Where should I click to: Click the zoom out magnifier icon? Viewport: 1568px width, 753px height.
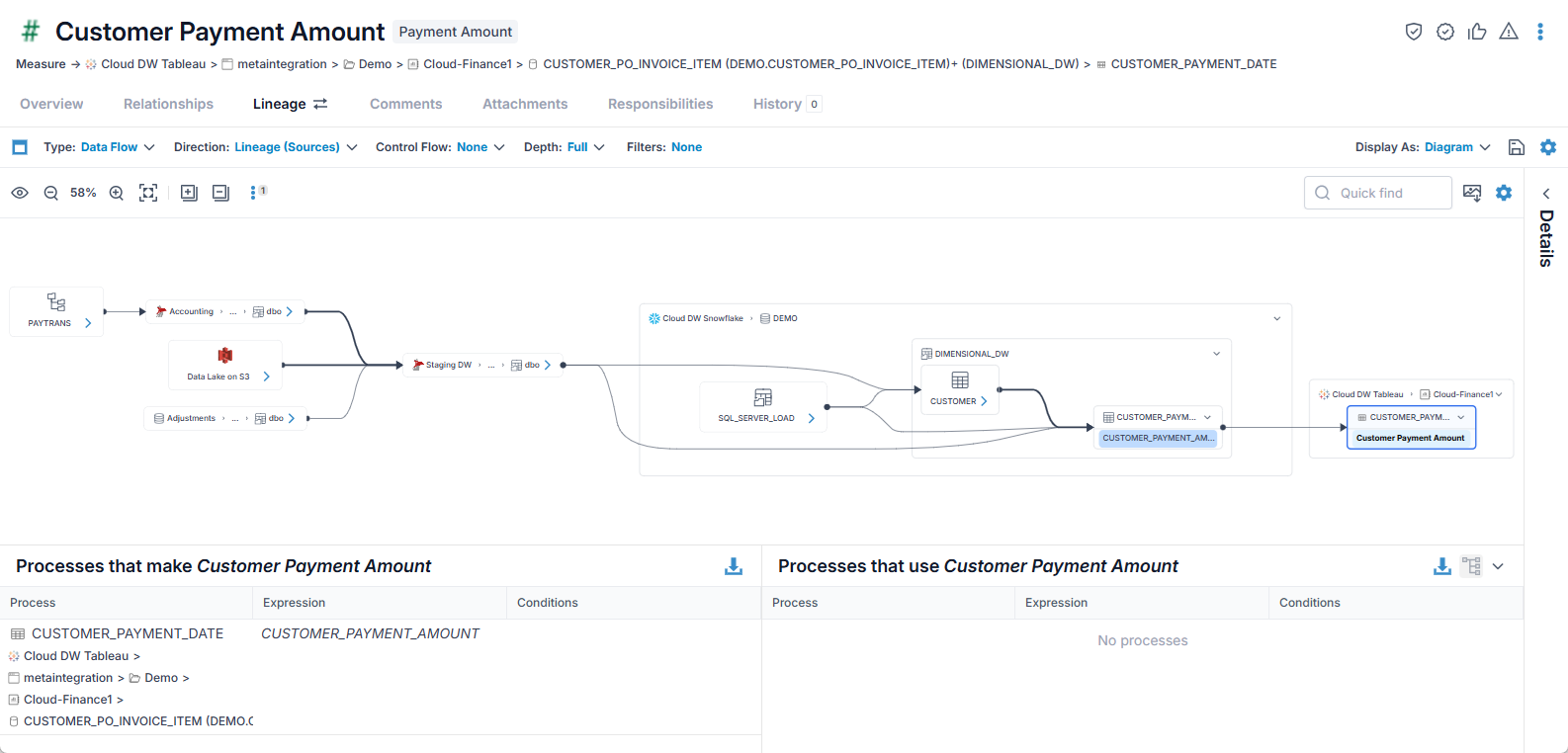tap(51, 193)
